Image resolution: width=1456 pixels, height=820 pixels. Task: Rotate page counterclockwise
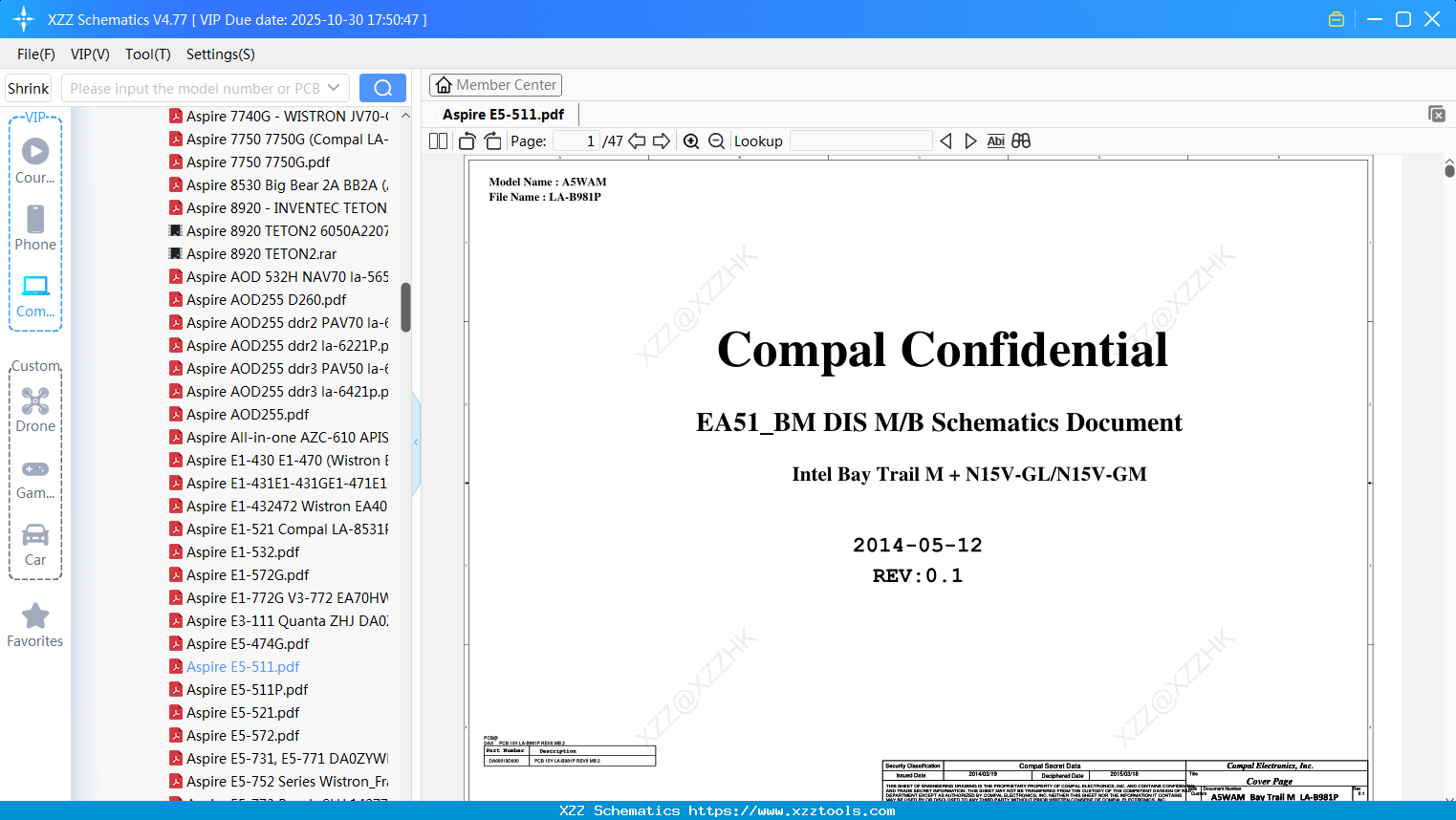(x=467, y=141)
